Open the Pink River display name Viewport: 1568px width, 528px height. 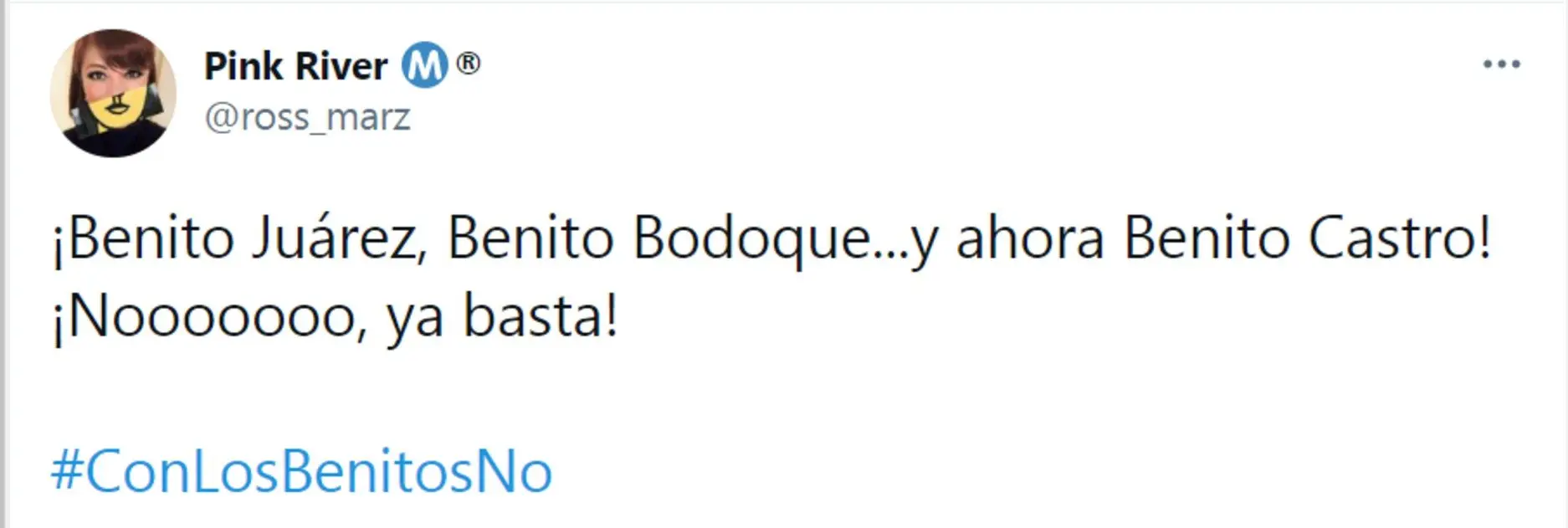click(296, 66)
